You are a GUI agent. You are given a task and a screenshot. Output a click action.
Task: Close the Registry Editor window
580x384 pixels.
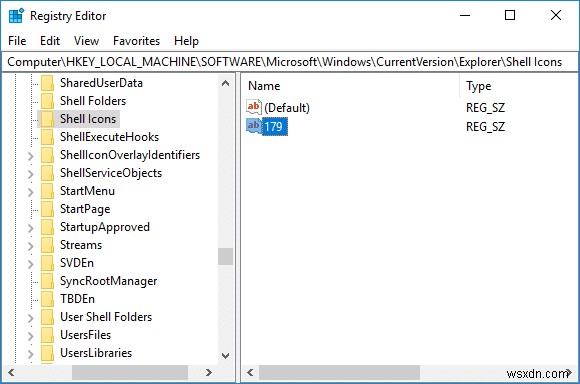point(556,16)
